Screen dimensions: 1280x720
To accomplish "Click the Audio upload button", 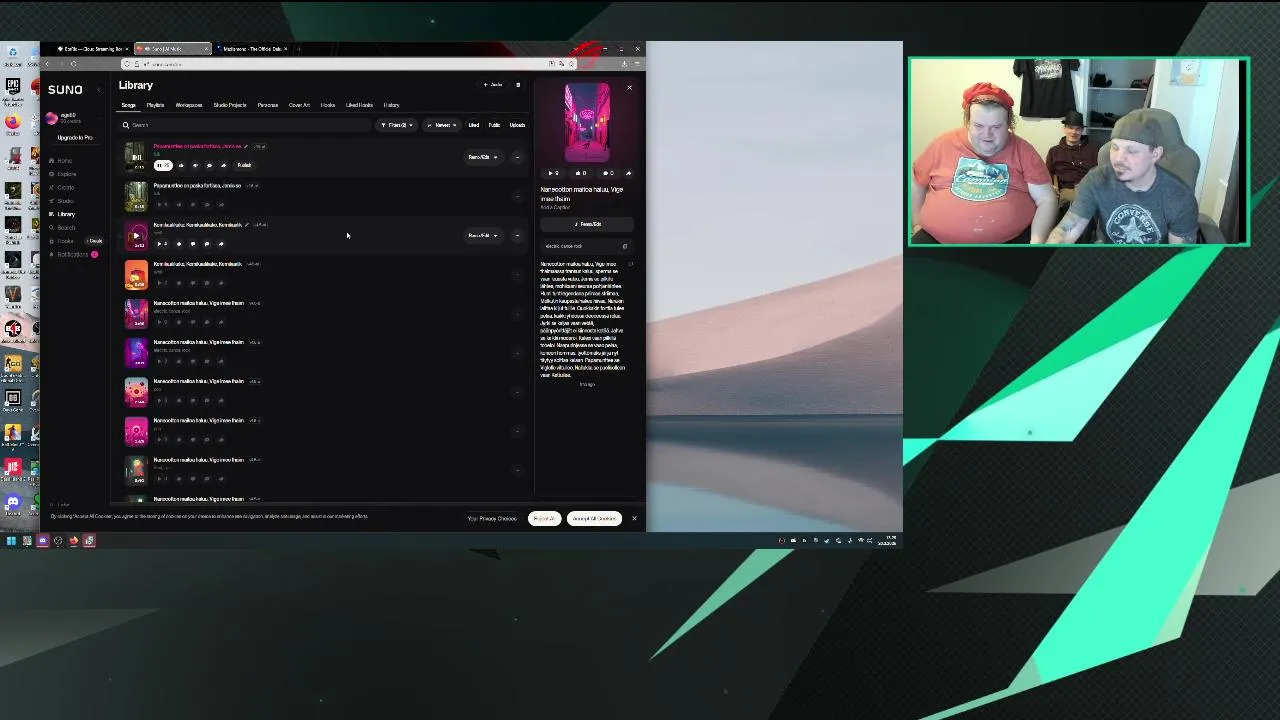I will pos(494,85).
